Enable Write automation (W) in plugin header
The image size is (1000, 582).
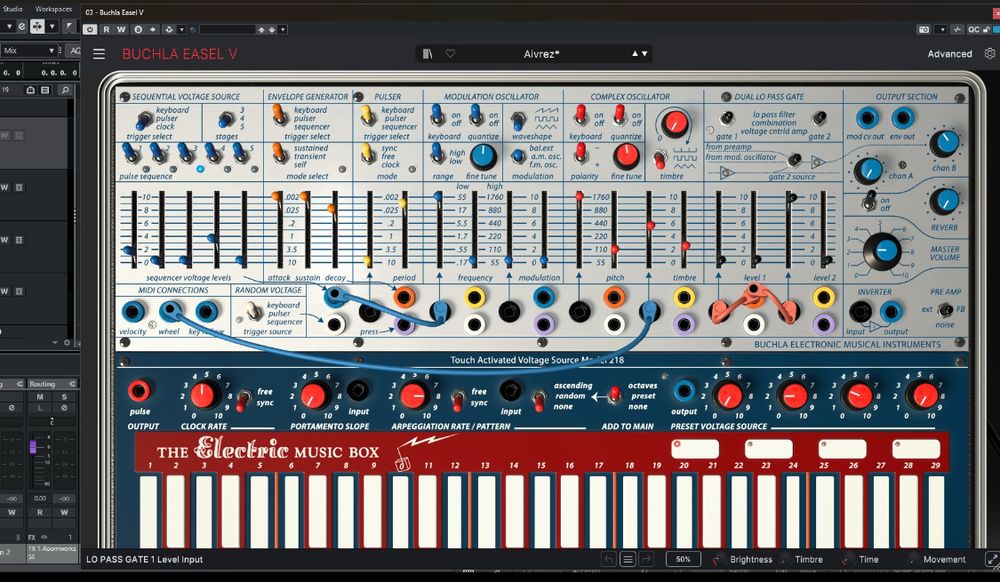coord(121,29)
